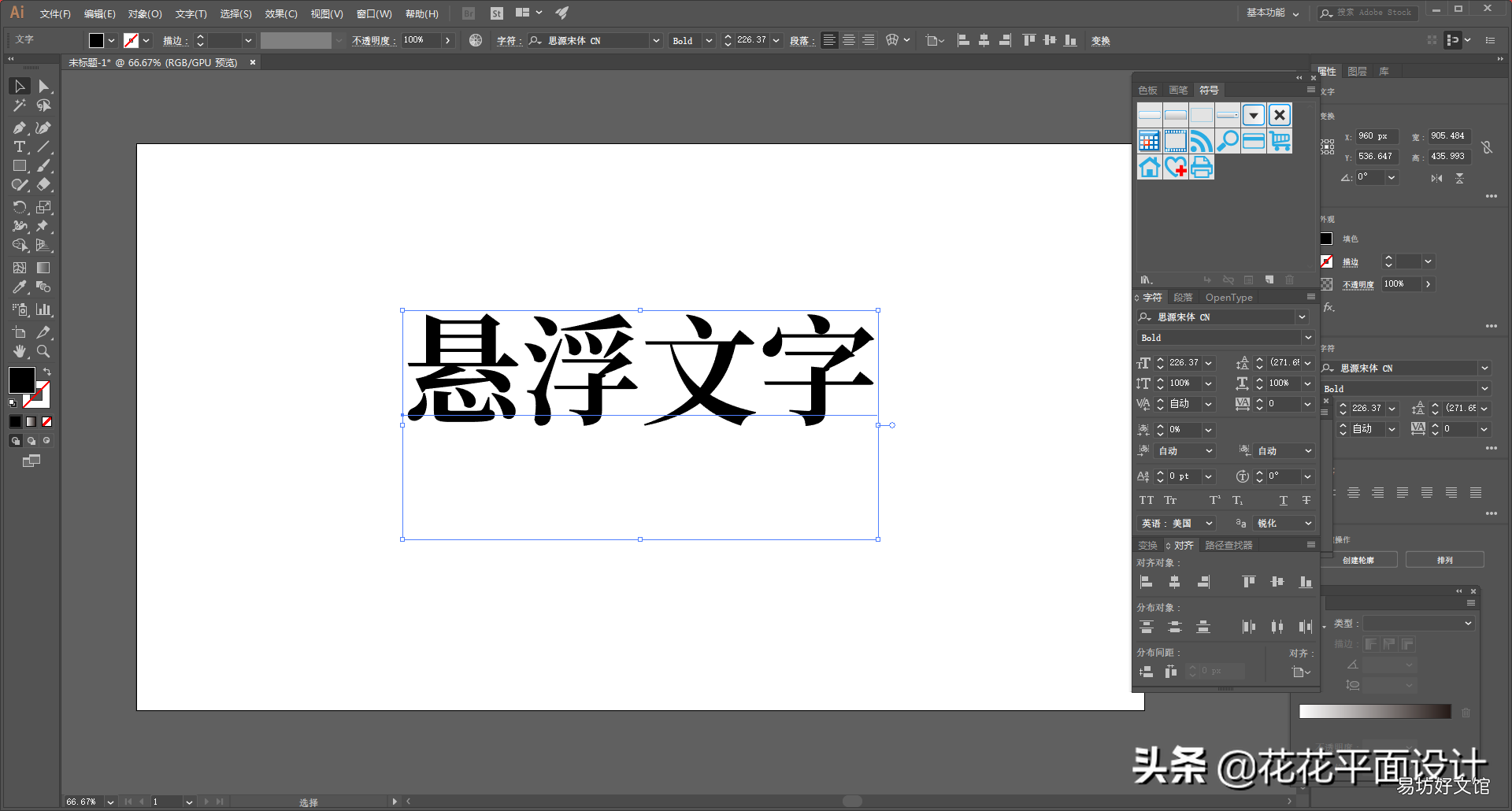Screen dimensions: 1512x811
Task: Click 变换 in the control bar
Action: click(x=1101, y=40)
